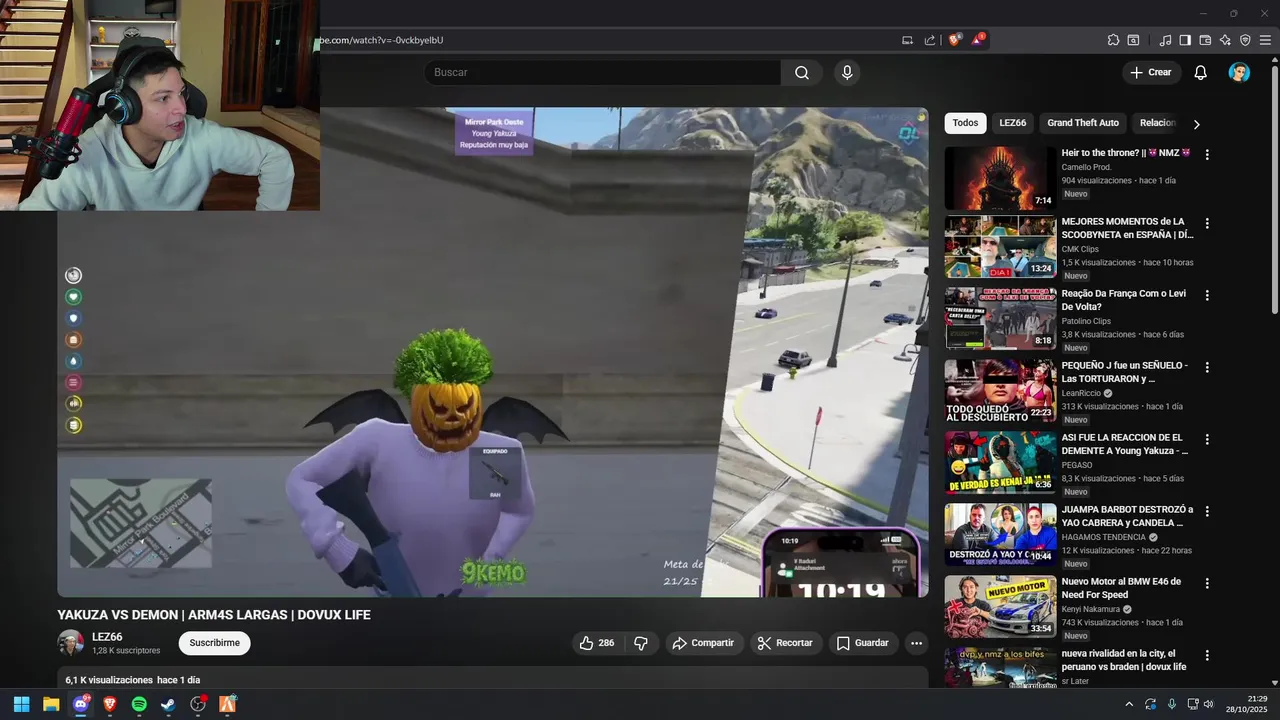Focus the 'Buscar' search field
Viewport: 1280px width, 720px height.
pyautogui.click(x=602, y=72)
